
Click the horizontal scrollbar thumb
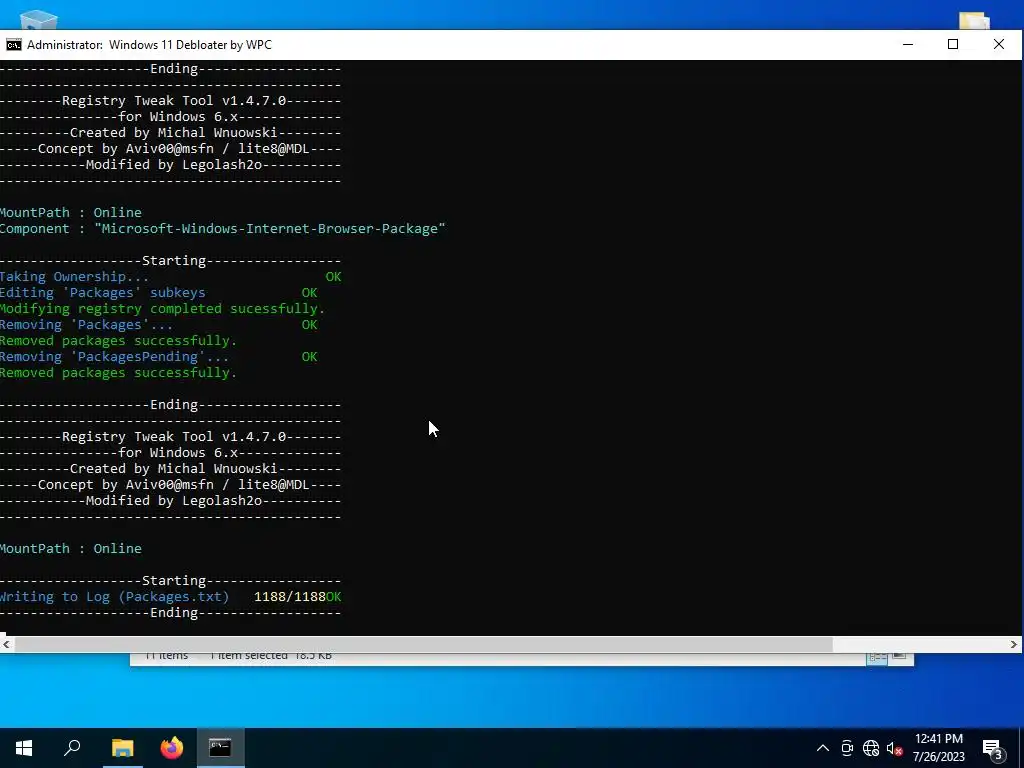tap(423, 645)
